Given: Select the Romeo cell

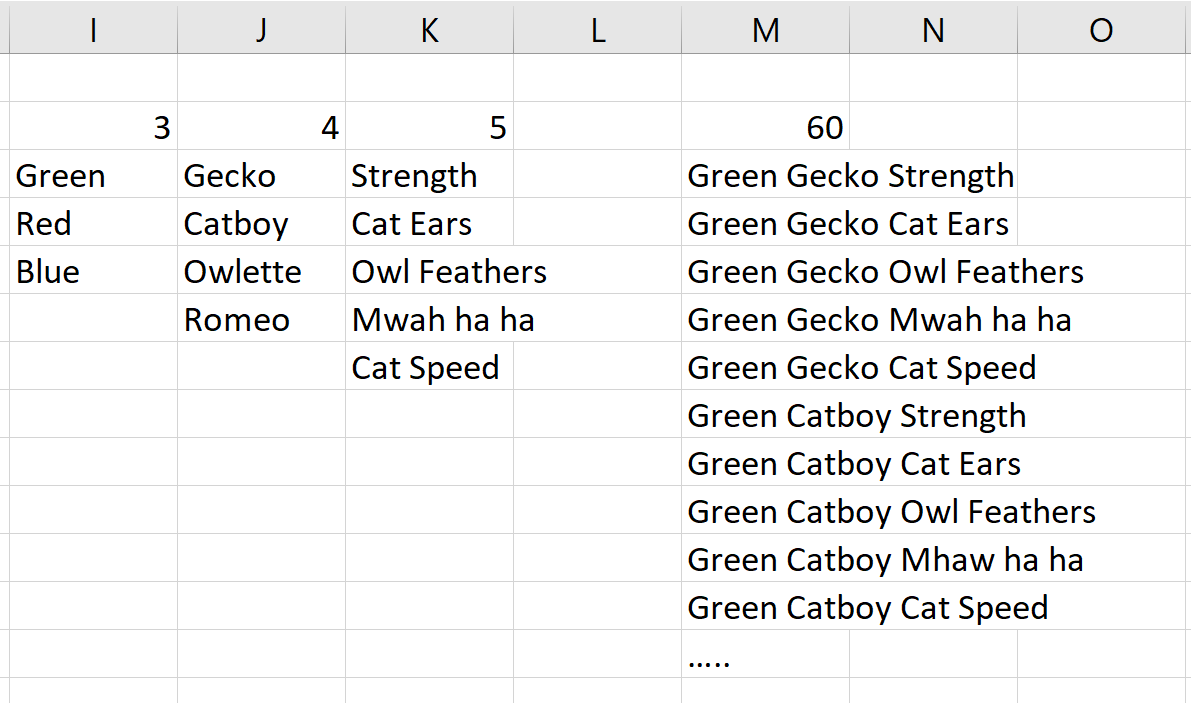Looking at the screenshot, I should click(x=261, y=320).
